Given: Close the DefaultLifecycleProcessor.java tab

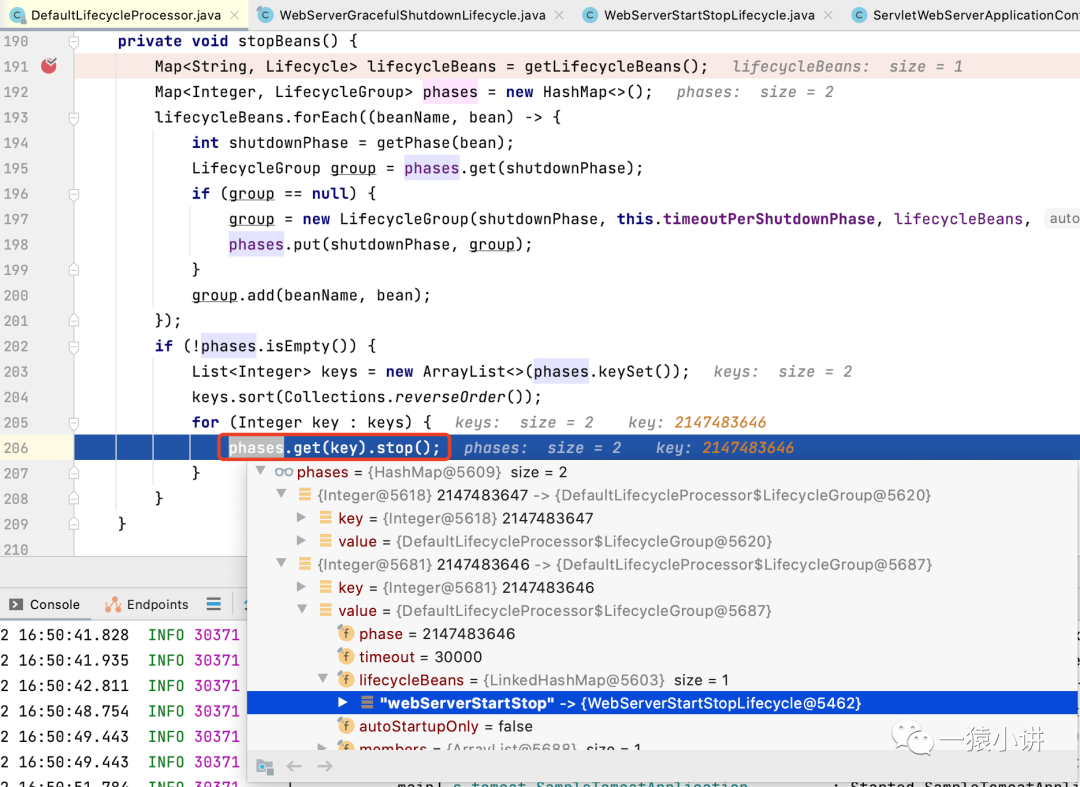Looking at the screenshot, I should pos(235,15).
